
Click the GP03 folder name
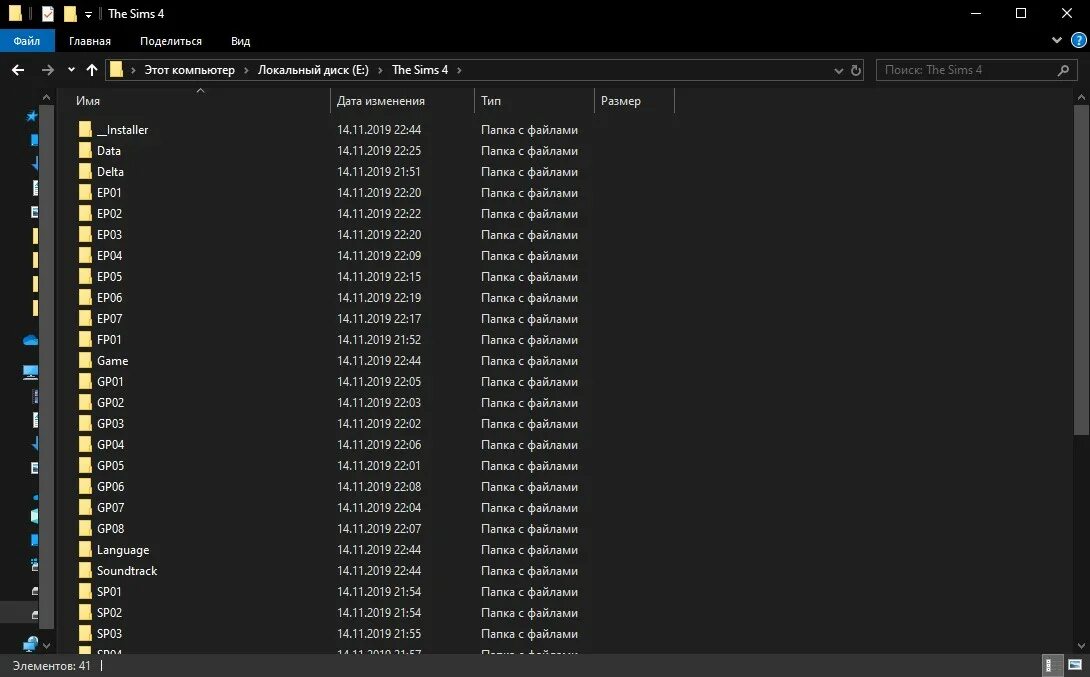(x=111, y=423)
